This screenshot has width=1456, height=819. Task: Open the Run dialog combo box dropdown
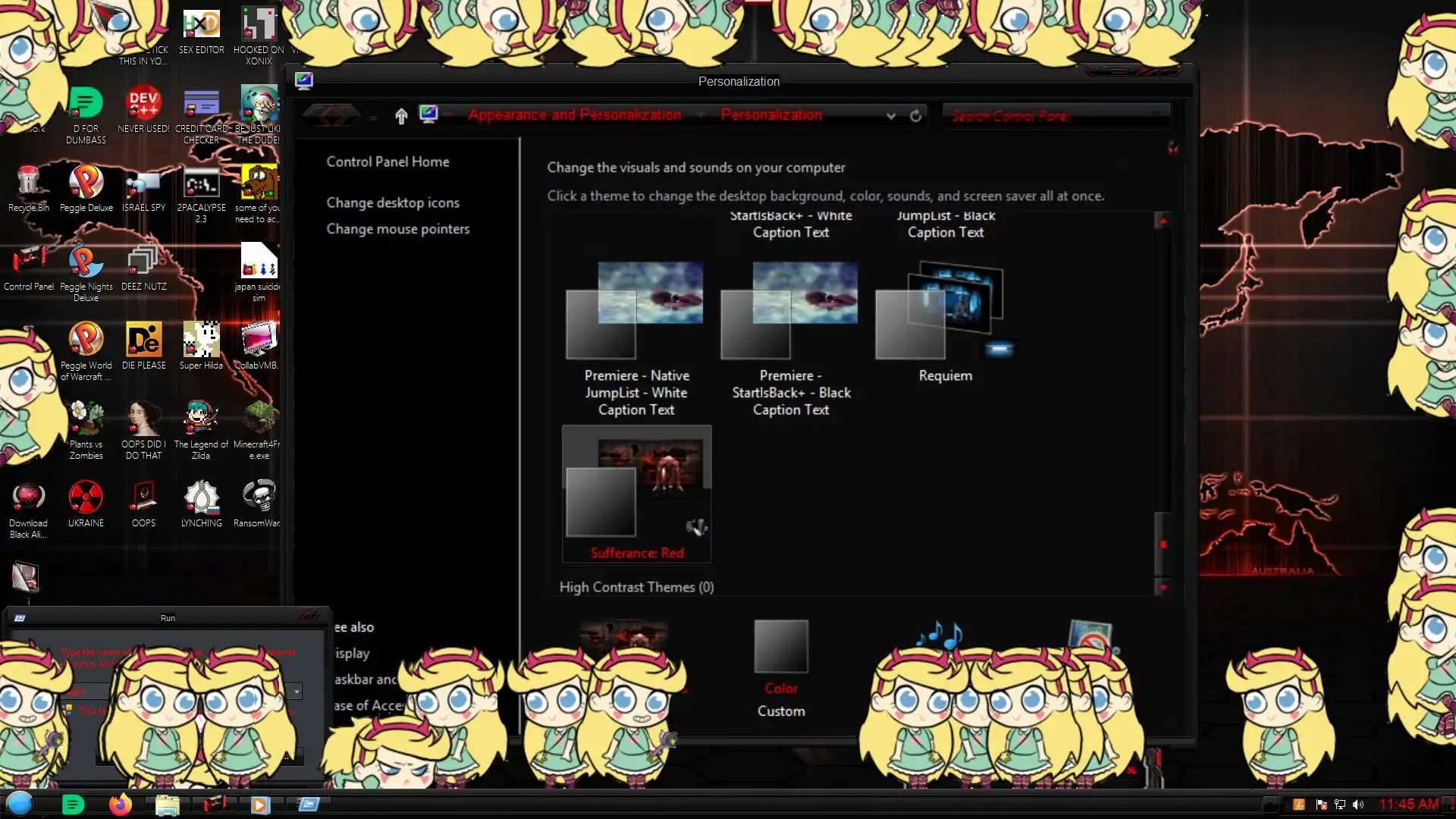[x=297, y=691]
